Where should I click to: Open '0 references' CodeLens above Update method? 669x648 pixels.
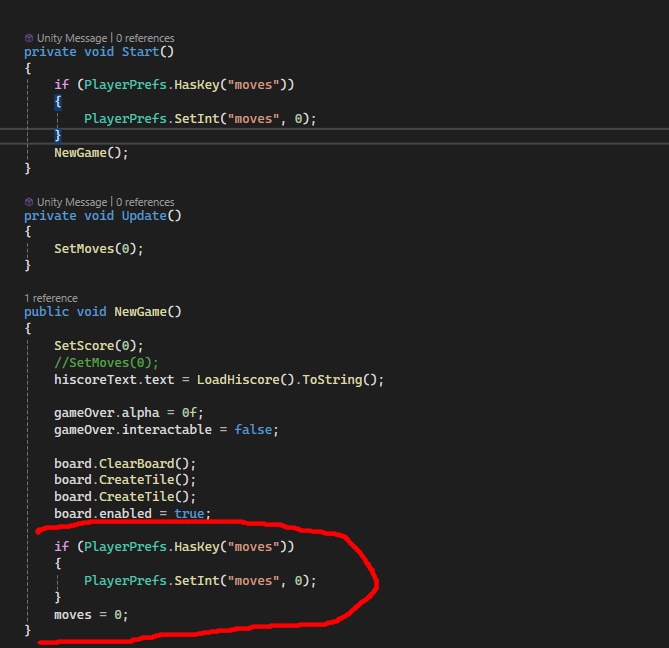tap(145, 202)
